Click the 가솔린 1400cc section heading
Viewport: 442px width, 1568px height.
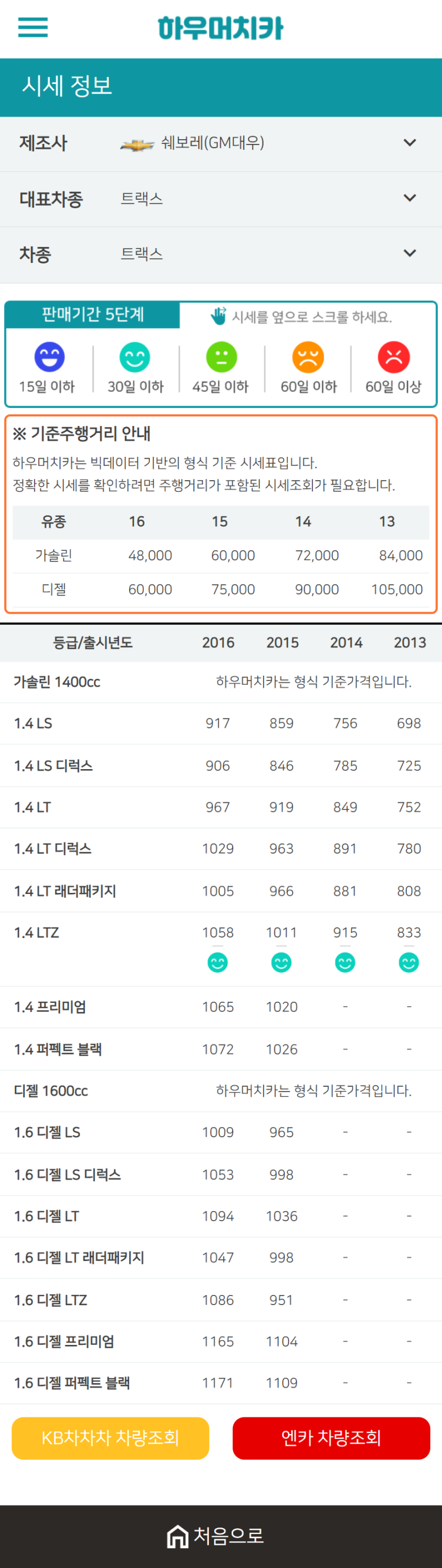pyautogui.click(x=57, y=682)
